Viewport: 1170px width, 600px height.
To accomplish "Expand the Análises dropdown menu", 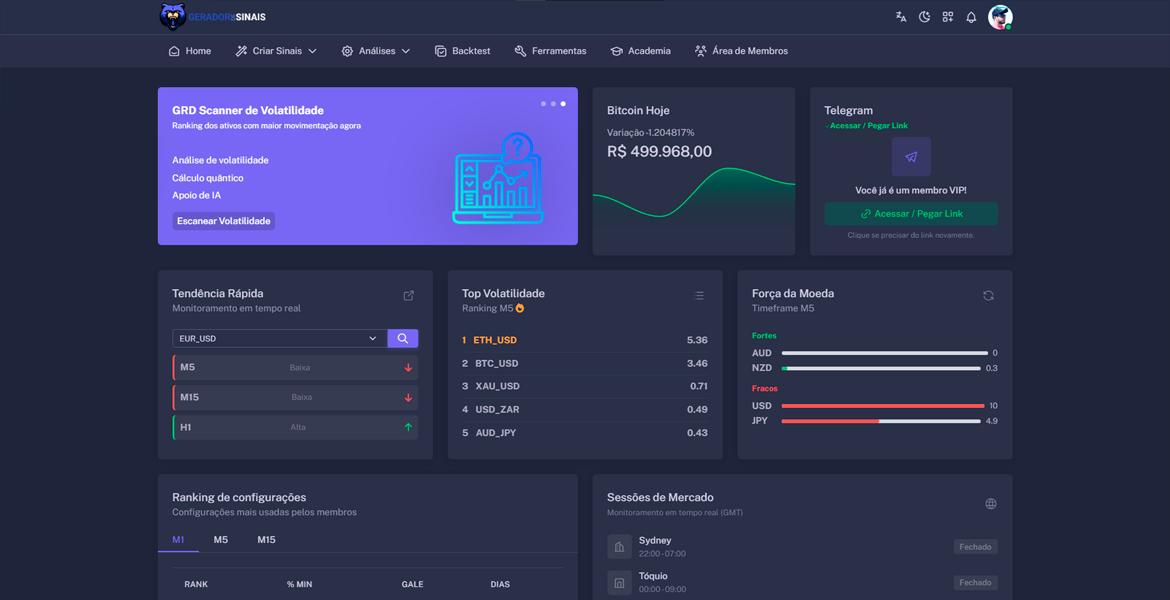I will tap(376, 51).
